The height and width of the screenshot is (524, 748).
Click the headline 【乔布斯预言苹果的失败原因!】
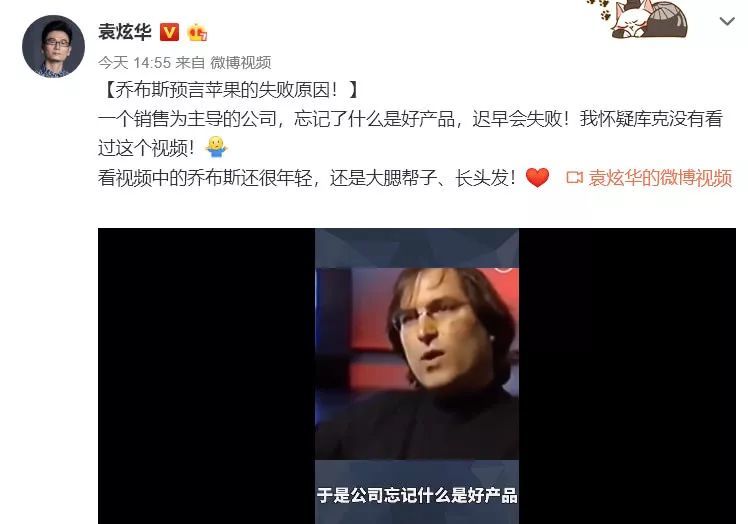[229, 90]
